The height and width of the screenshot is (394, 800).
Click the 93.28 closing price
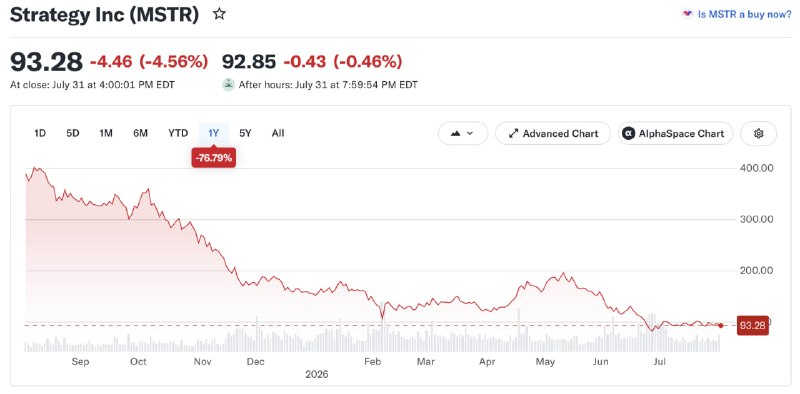point(46,62)
